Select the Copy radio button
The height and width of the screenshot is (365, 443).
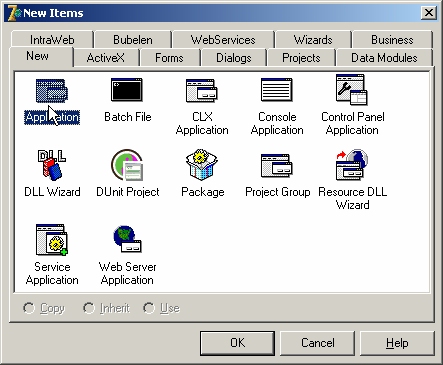click(44, 308)
